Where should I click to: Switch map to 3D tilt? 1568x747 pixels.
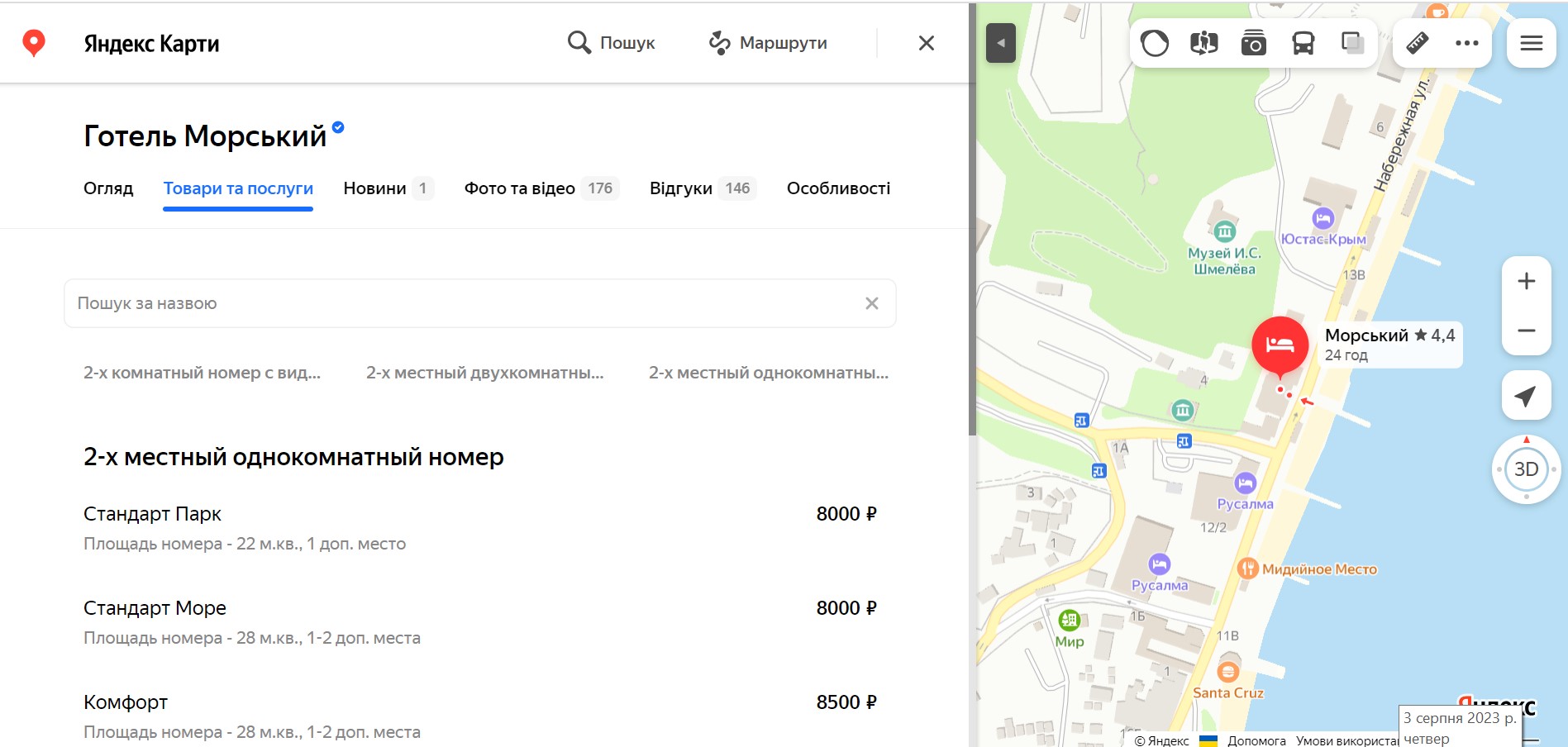click(1526, 469)
